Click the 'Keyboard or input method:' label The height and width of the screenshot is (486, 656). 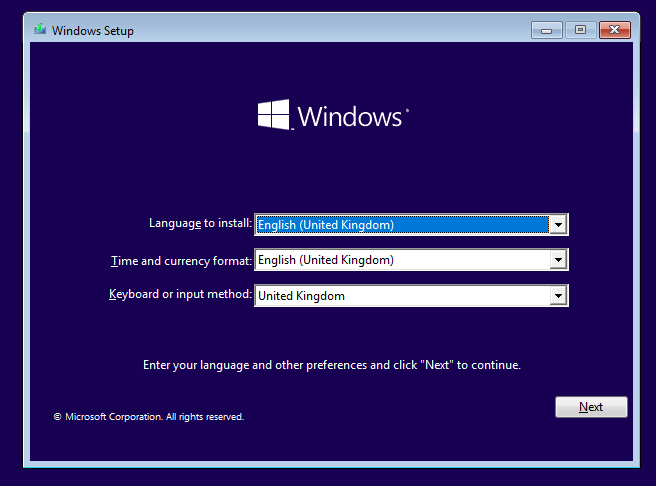coord(180,294)
